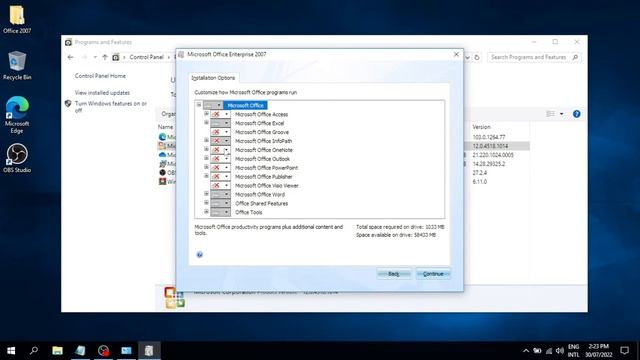Screen dimensions: 640x360
Task: Click the Back button in Office setup
Action: pos(394,274)
